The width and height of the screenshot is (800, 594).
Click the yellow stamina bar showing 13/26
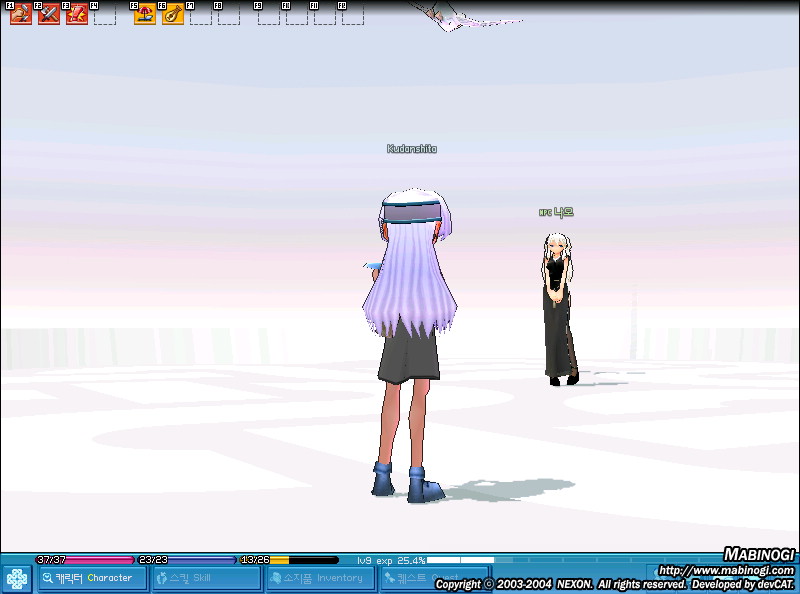pyautogui.click(x=289, y=560)
